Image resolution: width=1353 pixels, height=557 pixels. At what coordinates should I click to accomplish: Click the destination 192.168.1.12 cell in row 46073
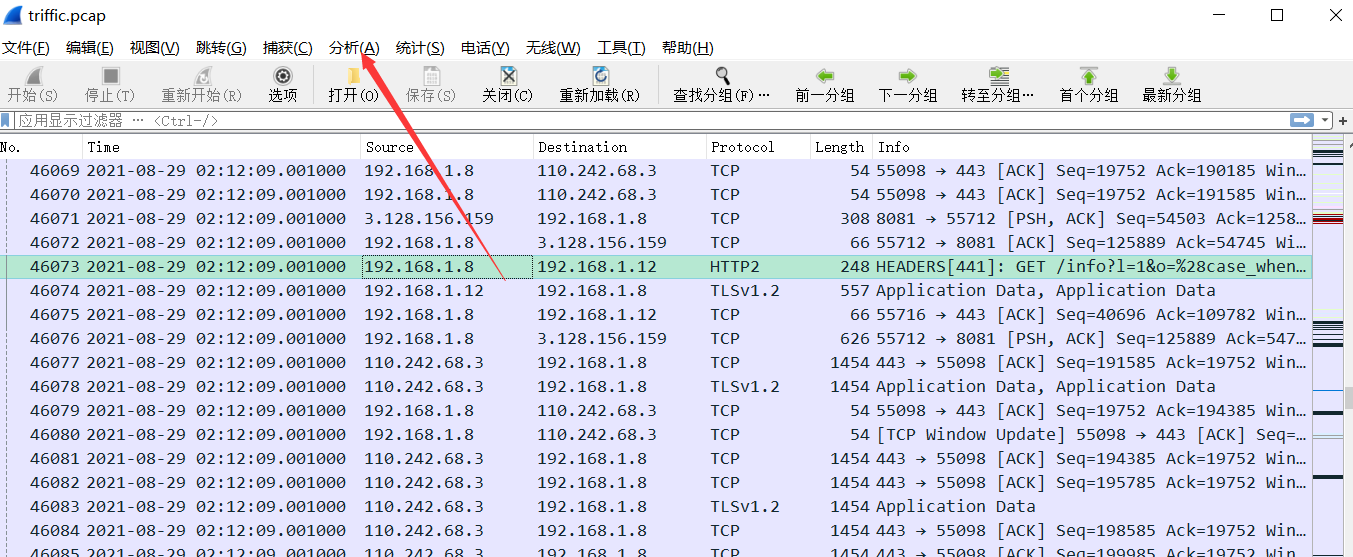(620, 267)
